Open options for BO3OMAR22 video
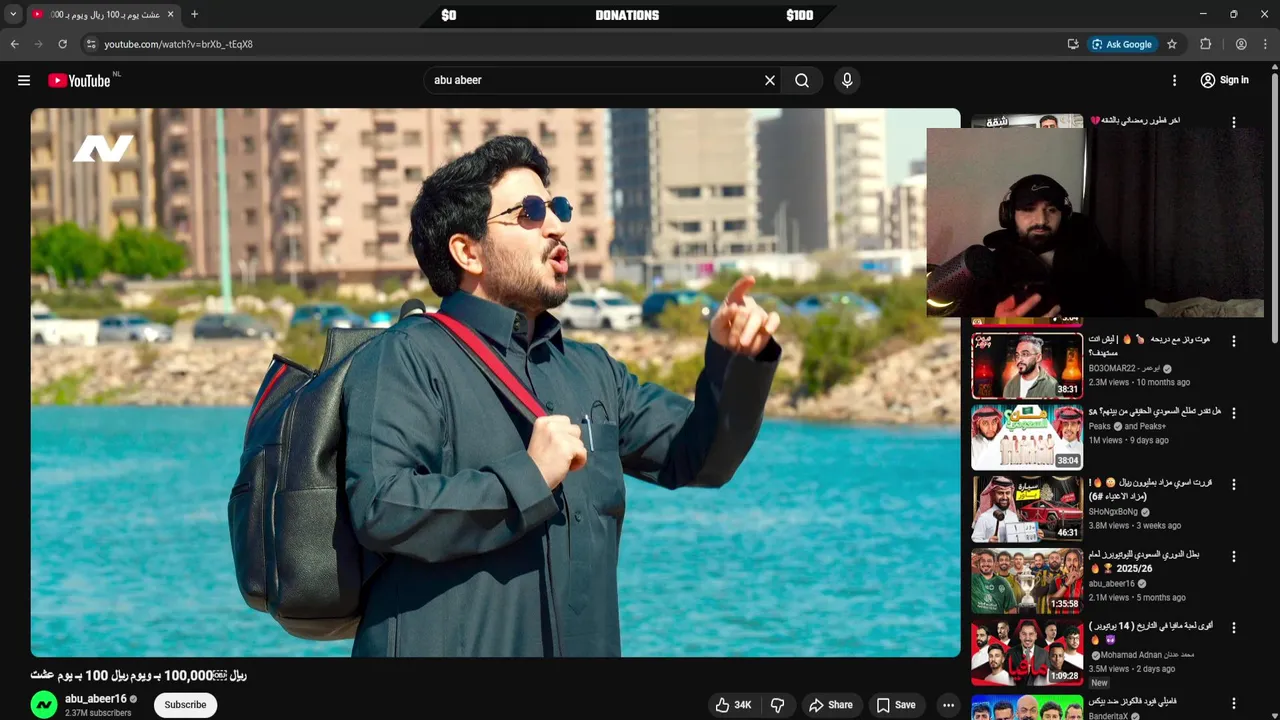 click(x=1233, y=341)
